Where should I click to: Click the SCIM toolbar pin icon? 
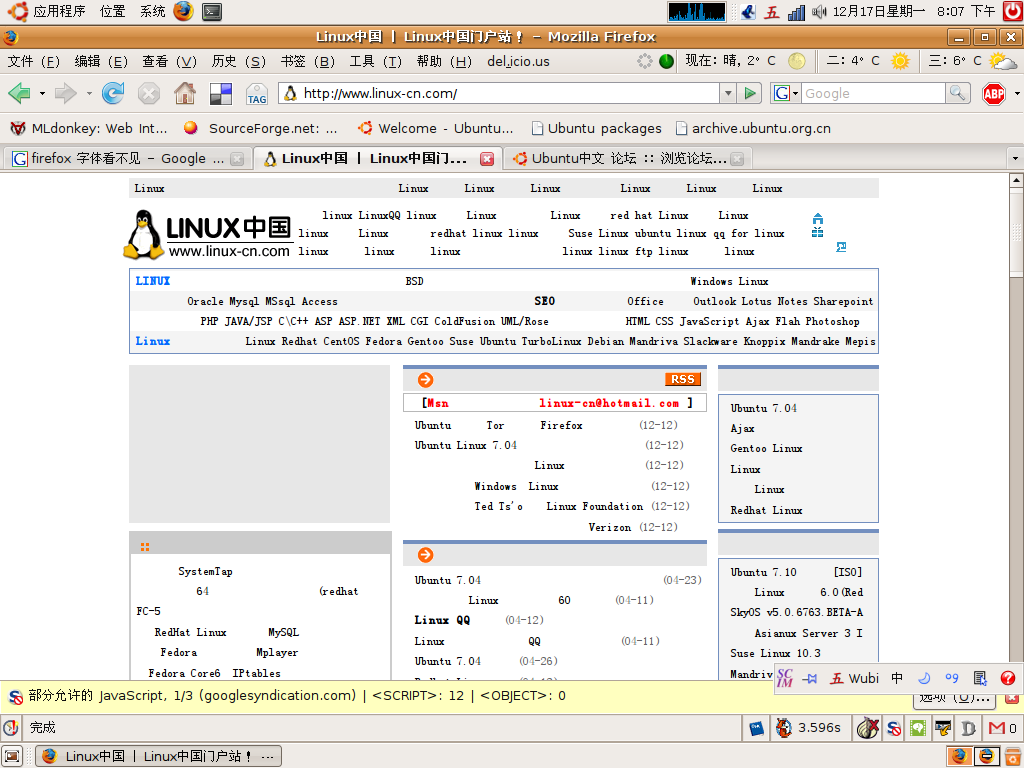pos(810,679)
